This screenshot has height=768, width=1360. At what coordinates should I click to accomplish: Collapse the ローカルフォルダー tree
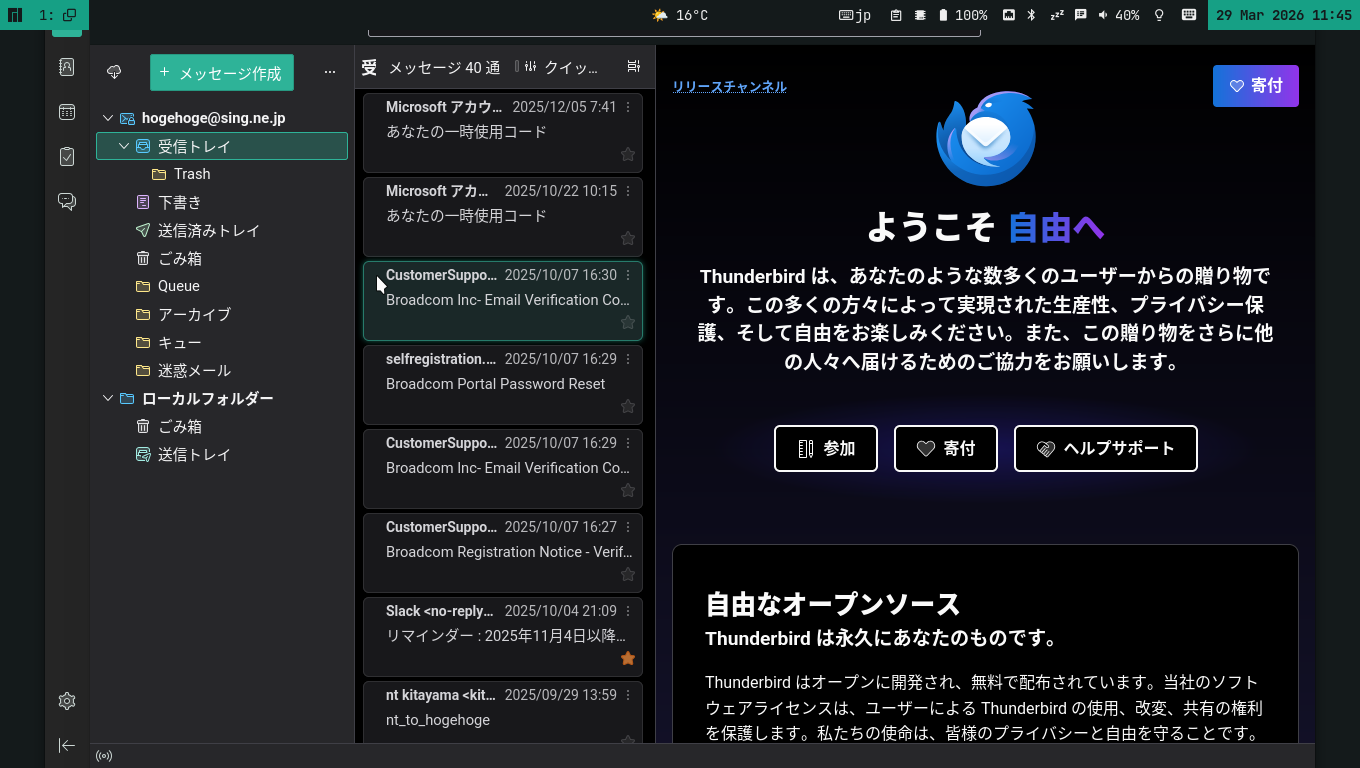coord(108,398)
